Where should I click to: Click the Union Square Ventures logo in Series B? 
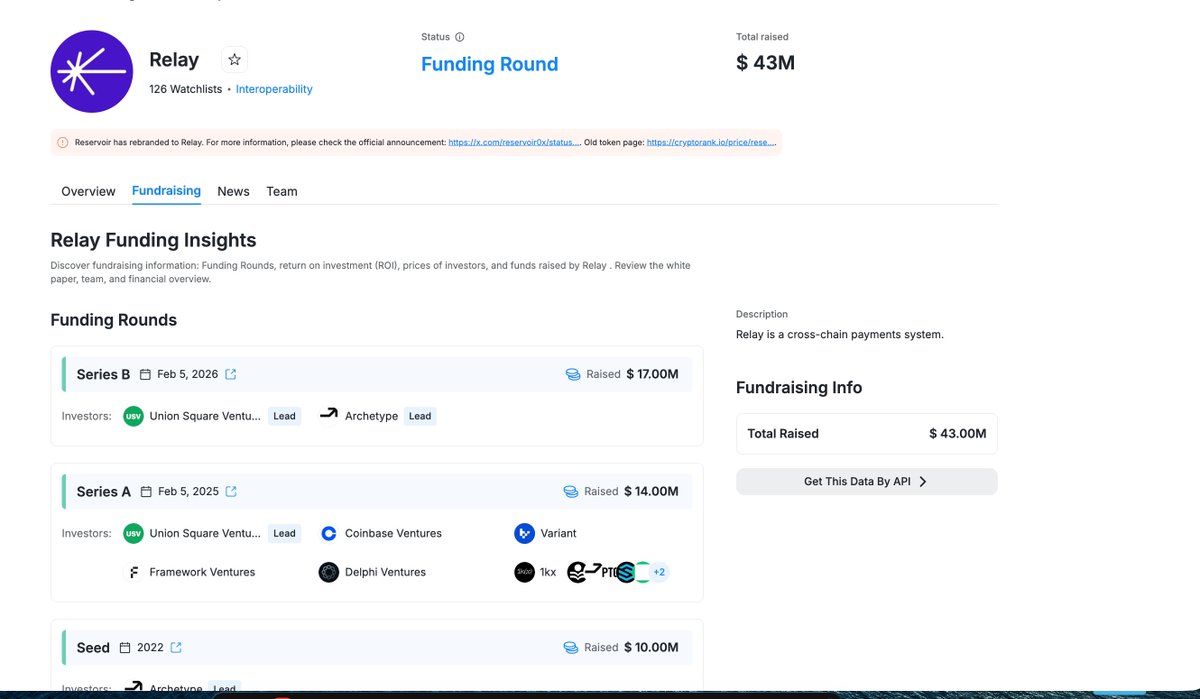click(x=133, y=416)
